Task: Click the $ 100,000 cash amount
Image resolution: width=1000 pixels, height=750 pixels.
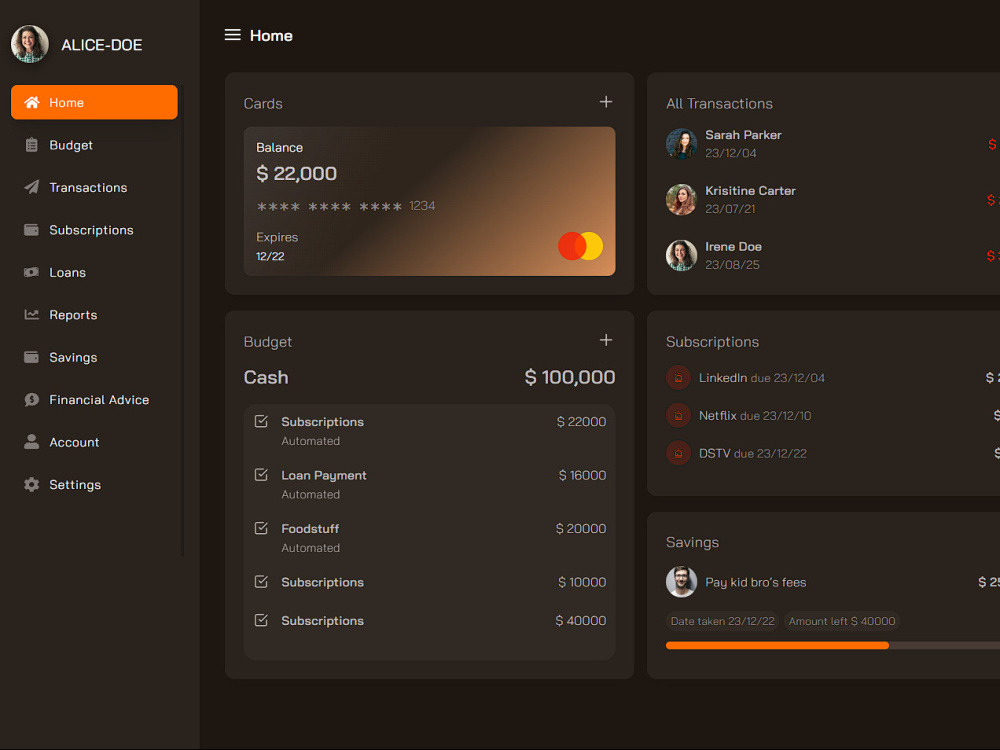Action: pos(570,377)
